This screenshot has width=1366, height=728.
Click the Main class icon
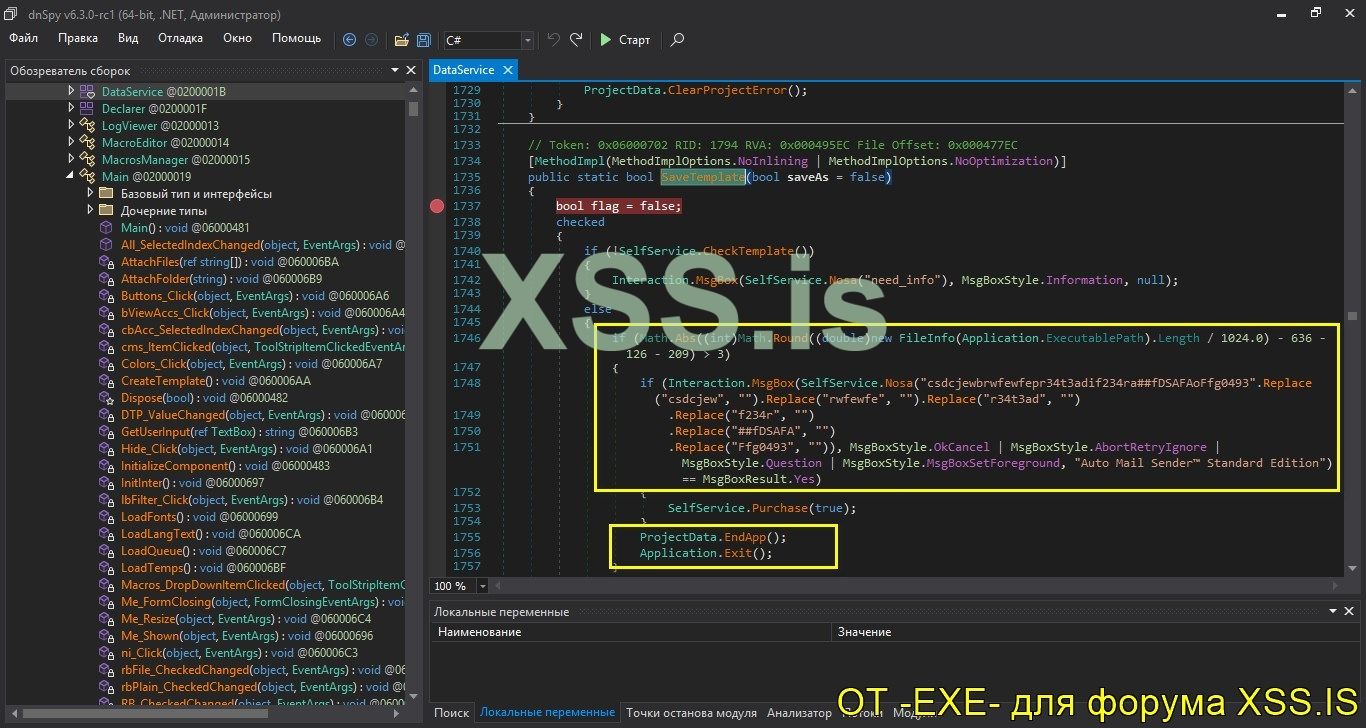[87, 176]
